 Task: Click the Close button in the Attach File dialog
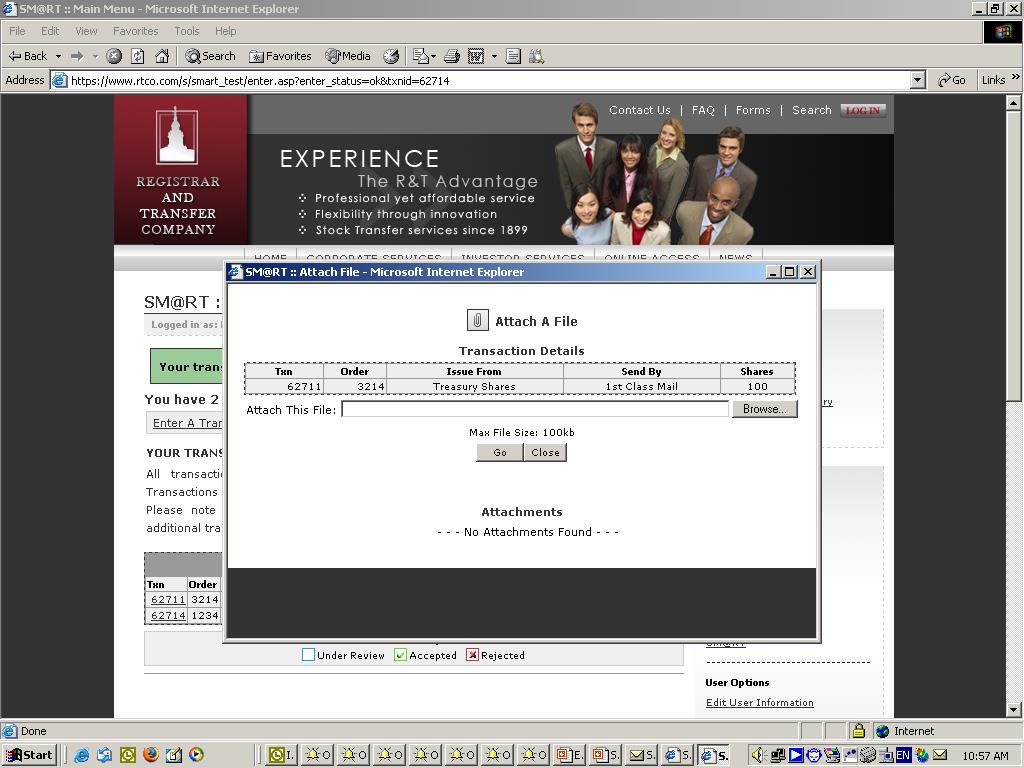coord(545,453)
